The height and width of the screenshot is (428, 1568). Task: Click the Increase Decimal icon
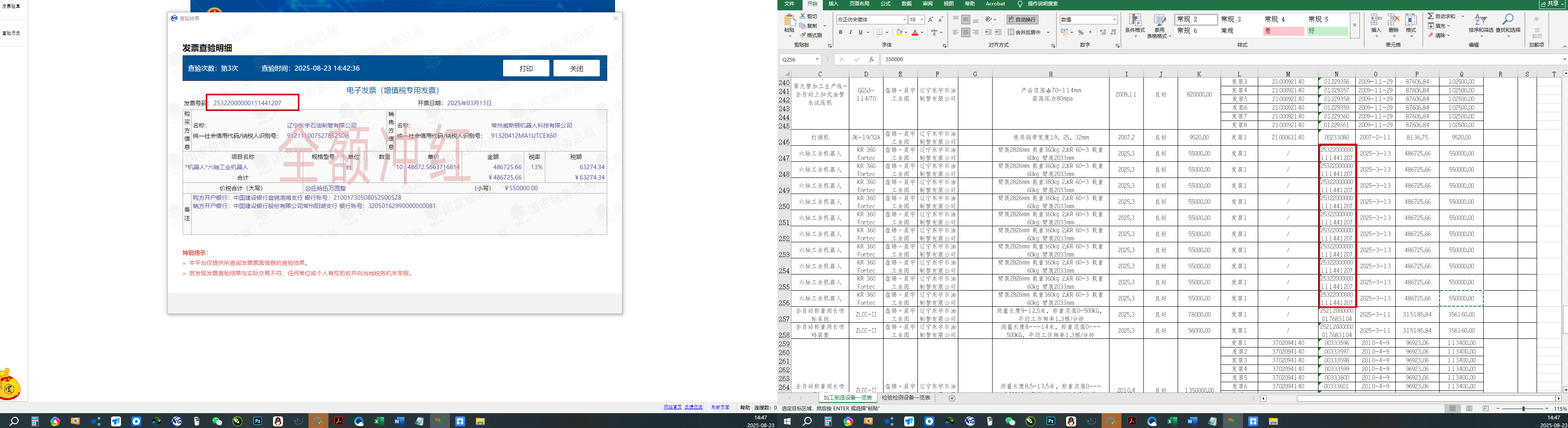1103,32
